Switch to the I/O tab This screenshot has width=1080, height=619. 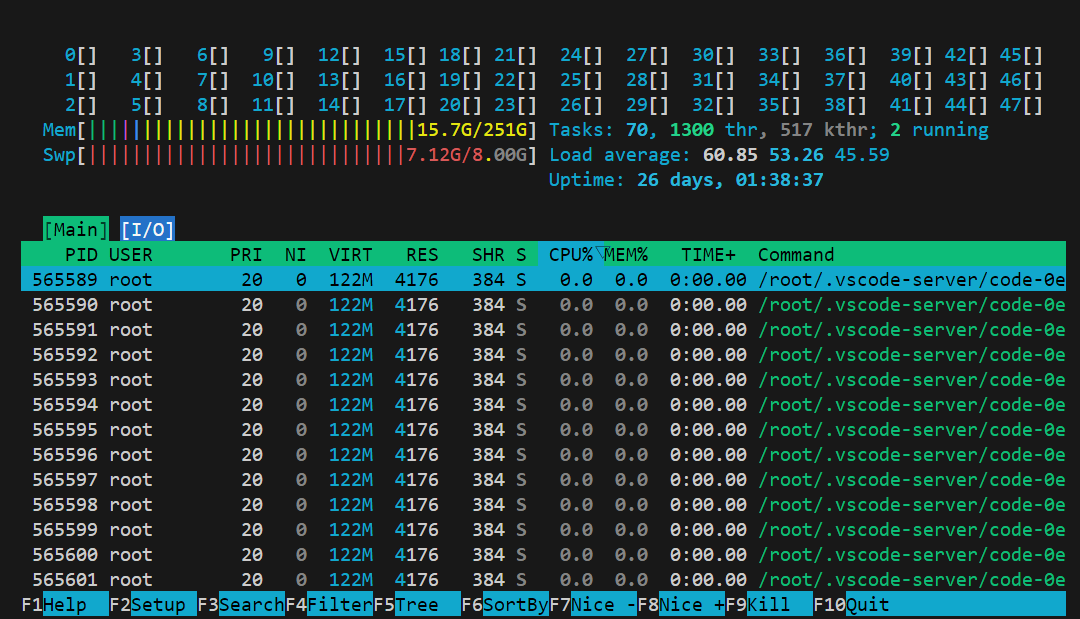click(x=147, y=229)
